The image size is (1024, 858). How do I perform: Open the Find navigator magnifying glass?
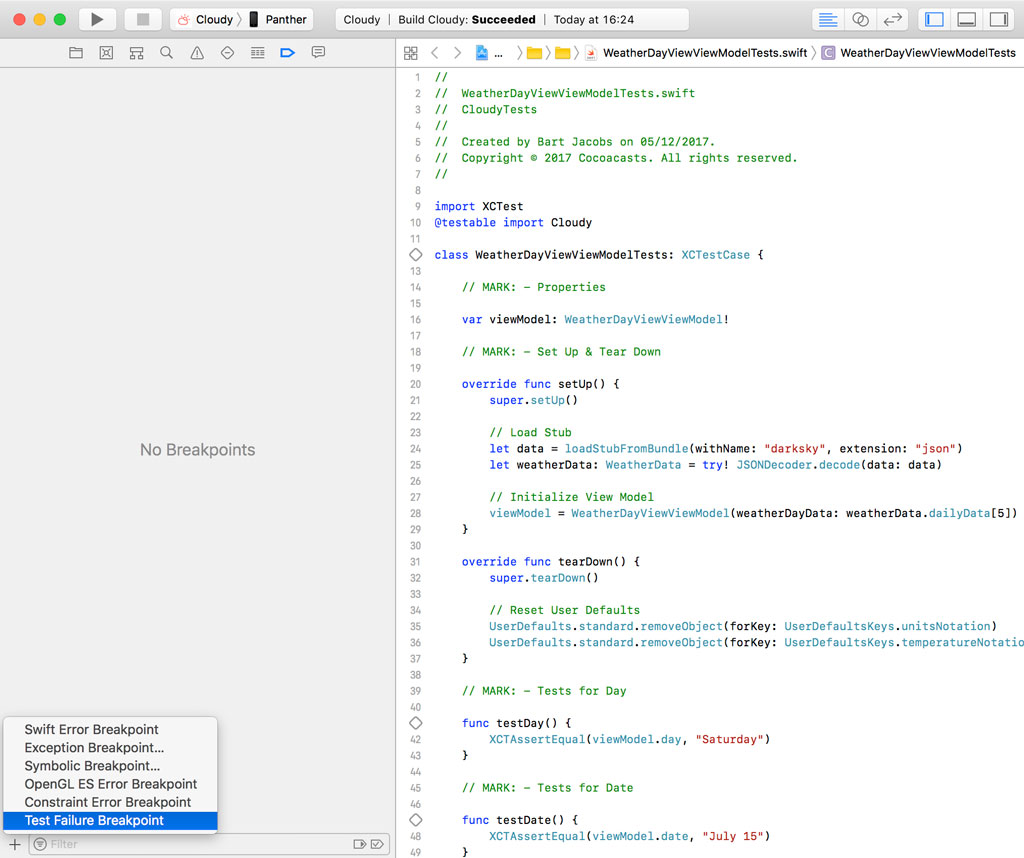[x=166, y=53]
